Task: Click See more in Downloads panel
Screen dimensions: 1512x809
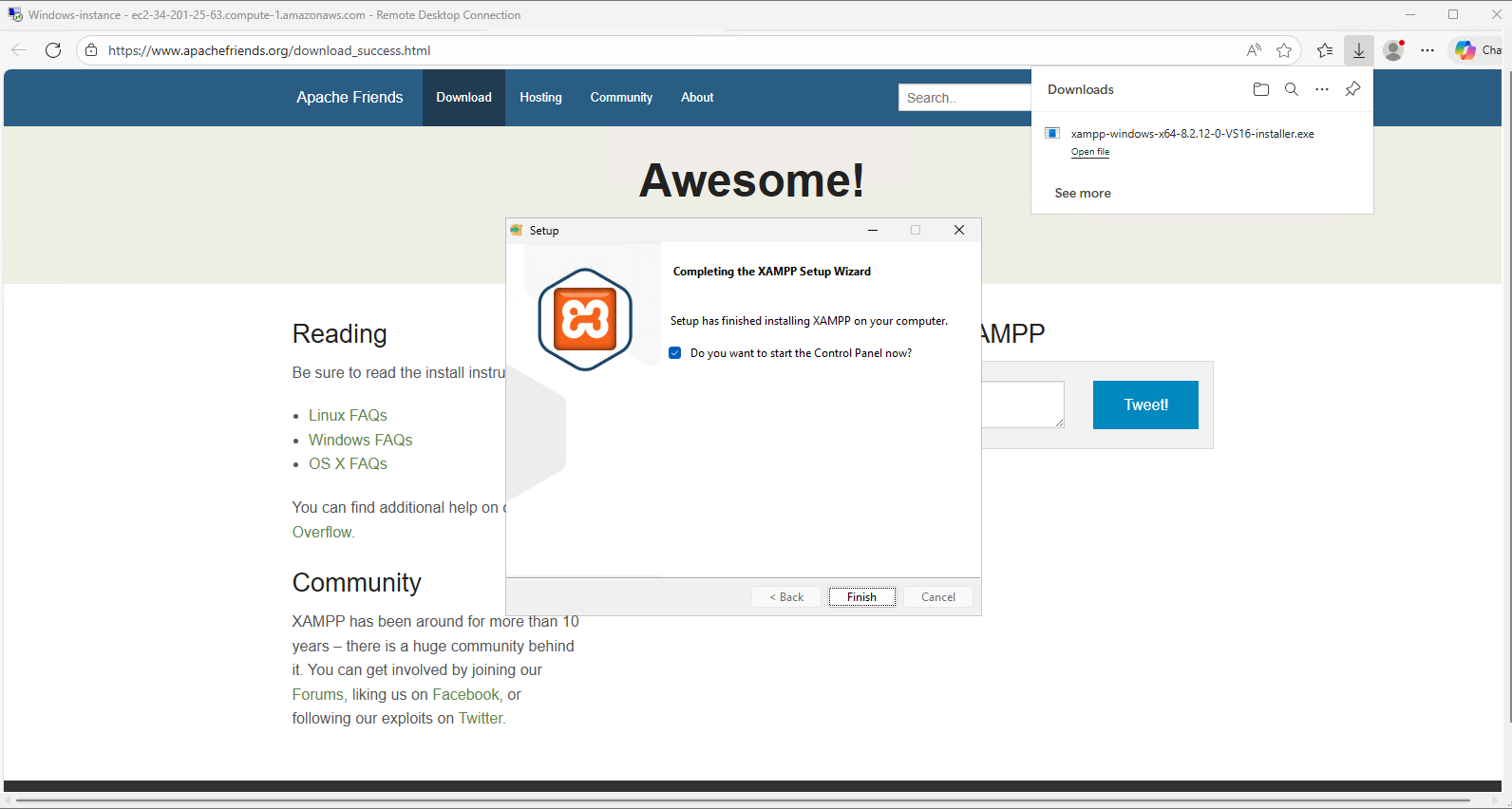Action: (x=1083, y=193)
